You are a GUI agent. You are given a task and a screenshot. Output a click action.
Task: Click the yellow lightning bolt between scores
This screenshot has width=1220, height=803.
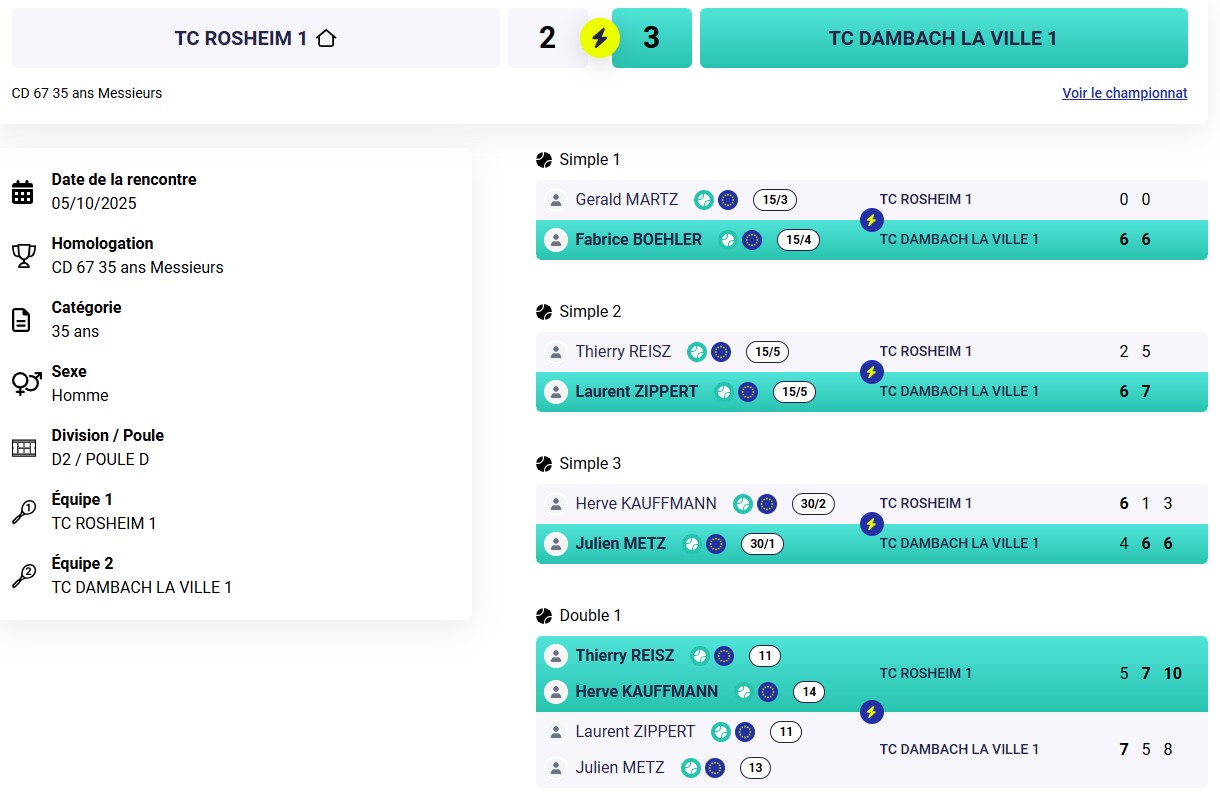pos(600,39)
